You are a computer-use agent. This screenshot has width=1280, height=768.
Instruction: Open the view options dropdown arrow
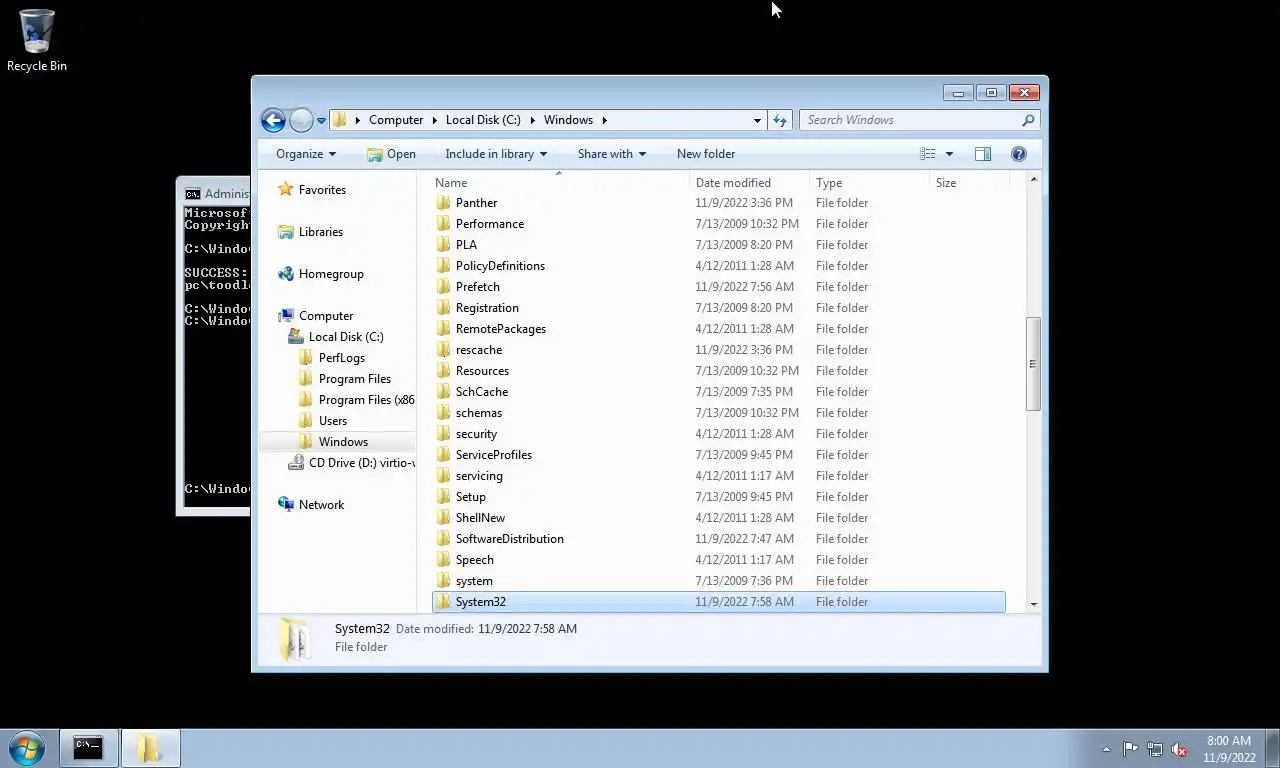949,154
